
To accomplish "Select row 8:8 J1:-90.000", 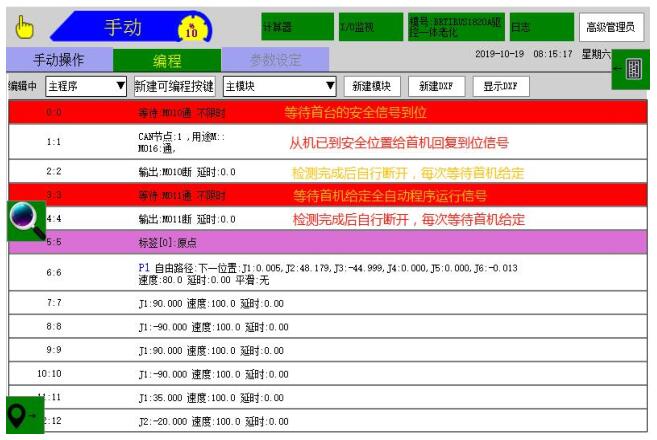I will (328, 326).
